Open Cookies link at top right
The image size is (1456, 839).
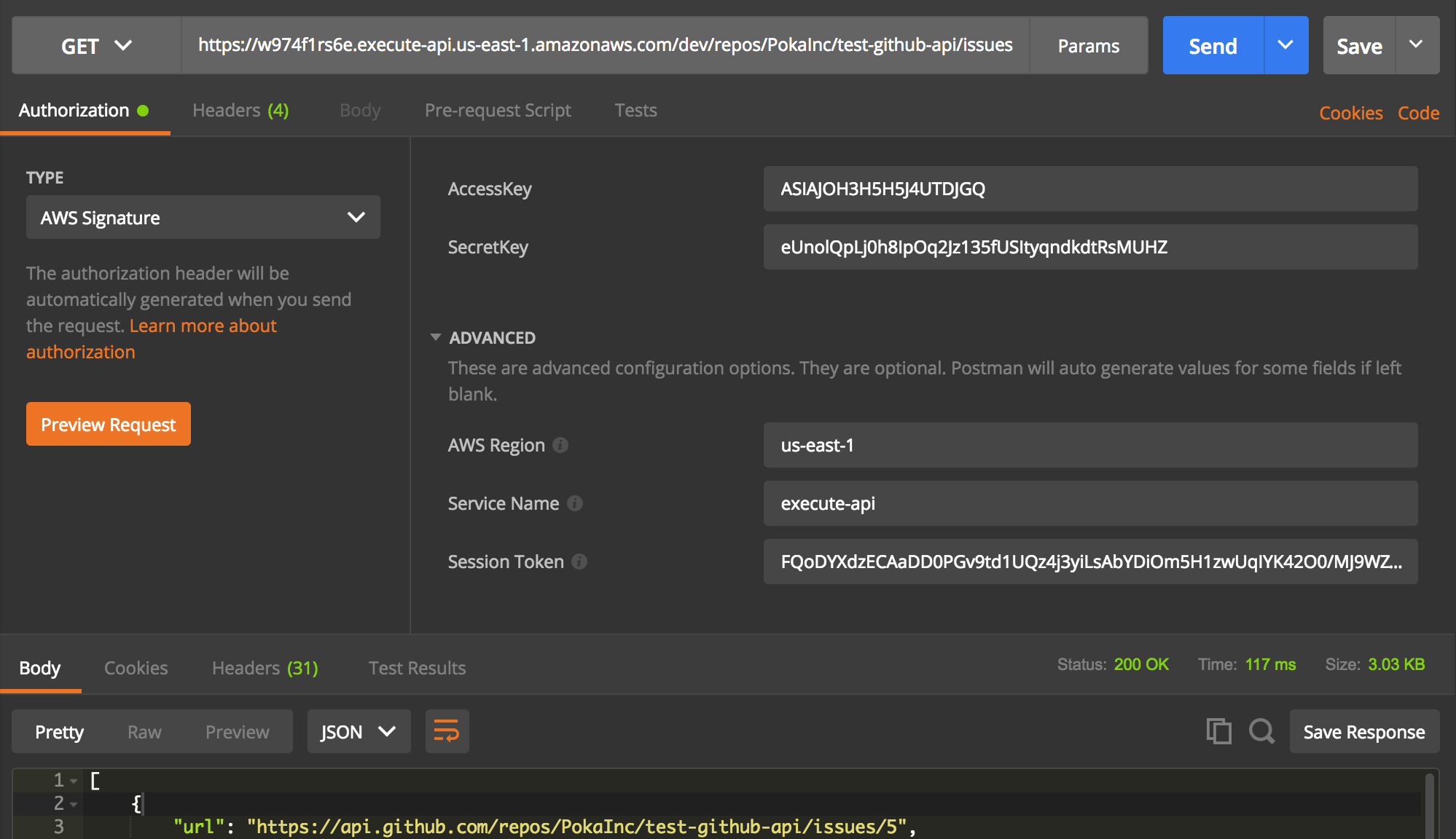pyautogui.click(x=1350, y=113)
